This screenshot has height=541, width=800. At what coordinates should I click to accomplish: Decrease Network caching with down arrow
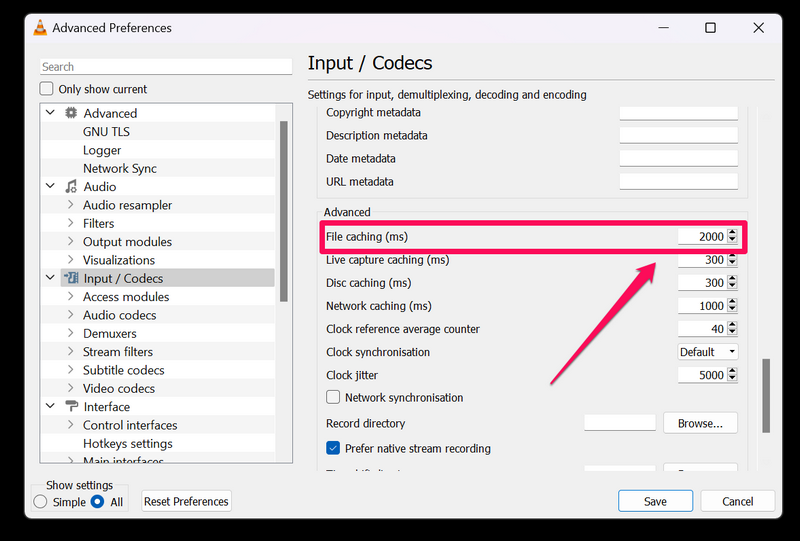(733, 310)
